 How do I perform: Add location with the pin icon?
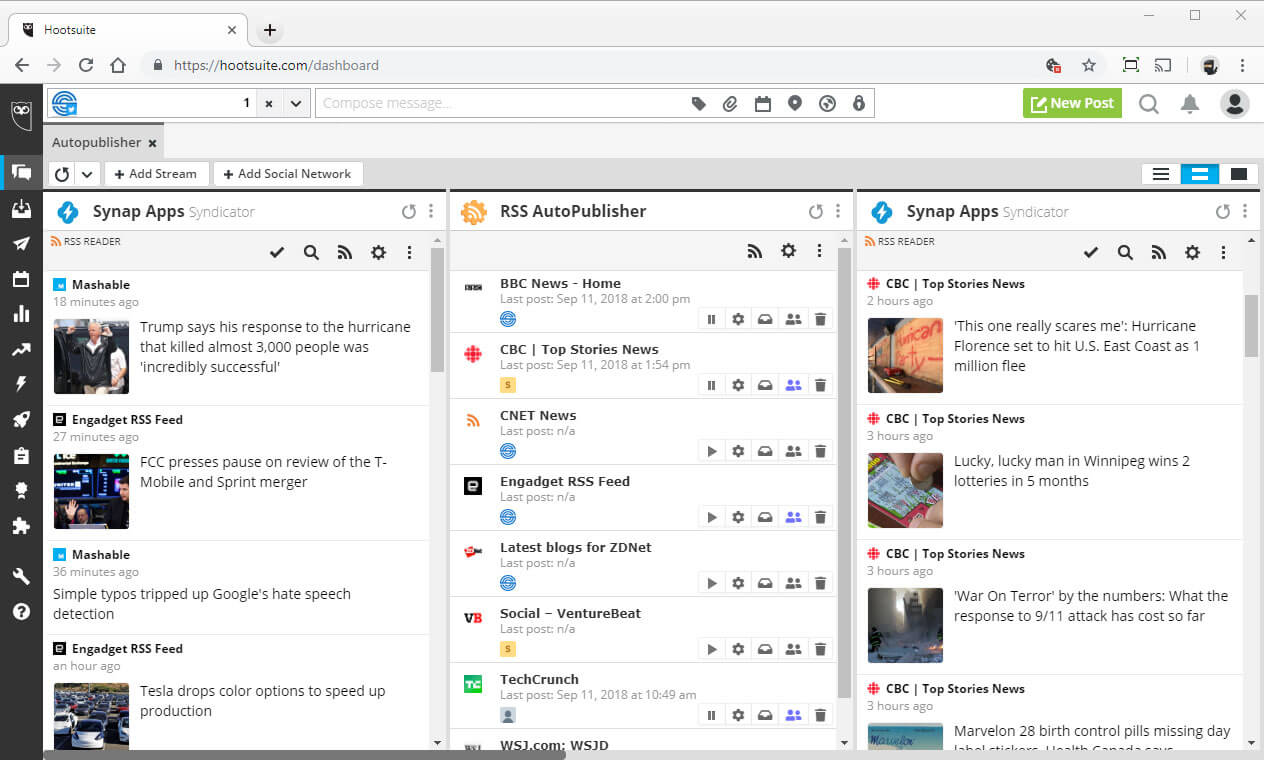pyautogui.click(x=795, y=103)
